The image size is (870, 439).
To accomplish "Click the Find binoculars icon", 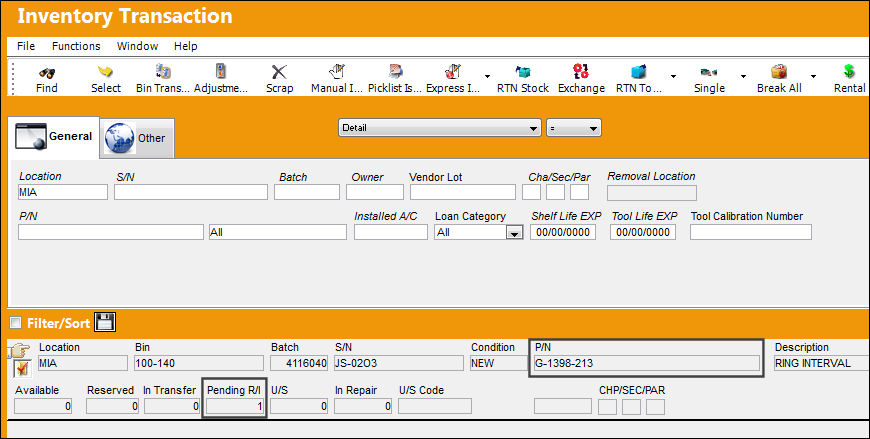I will pyautogui.click(x=47, y=72).
